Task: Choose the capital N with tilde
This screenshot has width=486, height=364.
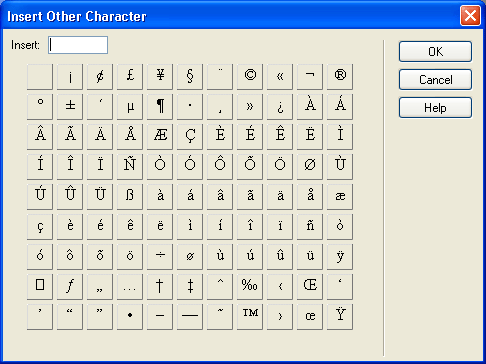Action: [x=130, y=167]
